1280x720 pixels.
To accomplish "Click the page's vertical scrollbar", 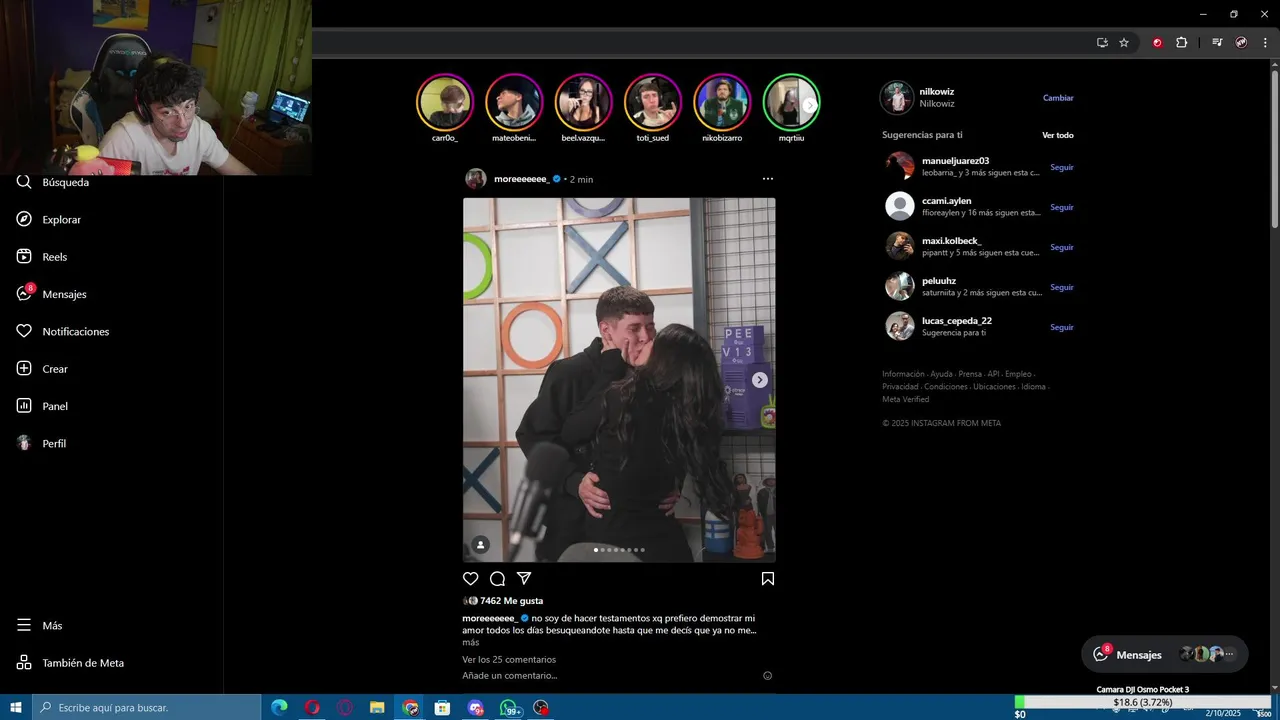I will pyautogui.click(x=1275, y=150).
